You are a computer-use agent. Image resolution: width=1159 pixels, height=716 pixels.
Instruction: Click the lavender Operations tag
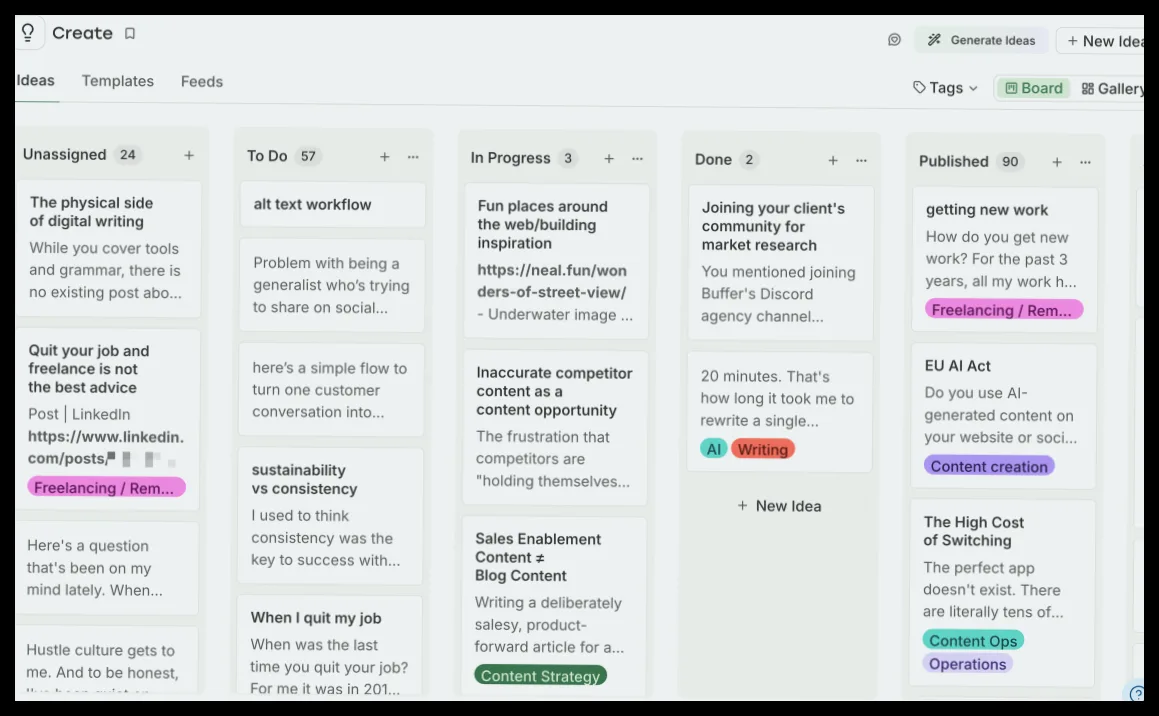pyautogui.click(x=968, y=664)
